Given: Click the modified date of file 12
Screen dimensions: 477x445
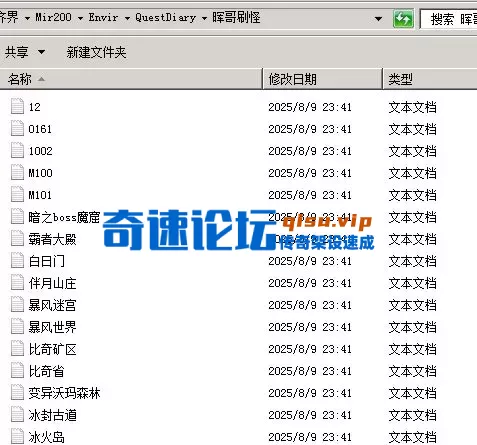Looking at the screenshot, I should [310, 107].
